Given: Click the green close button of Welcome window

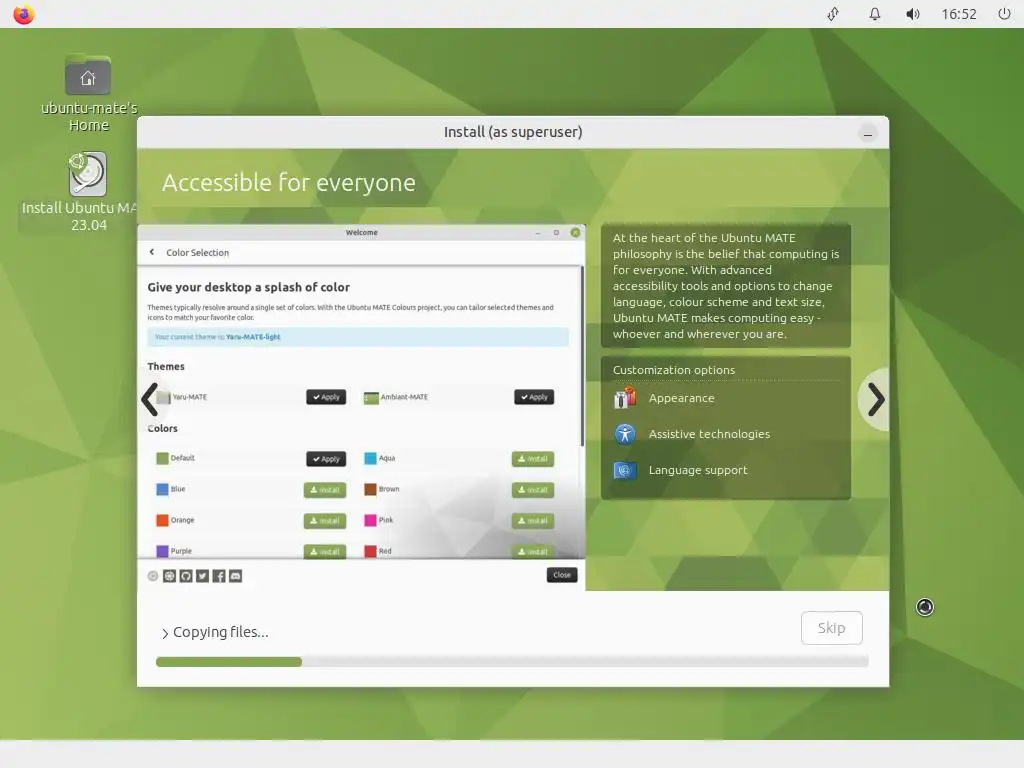Looking at the screenshot, I should tap(575, 232).
